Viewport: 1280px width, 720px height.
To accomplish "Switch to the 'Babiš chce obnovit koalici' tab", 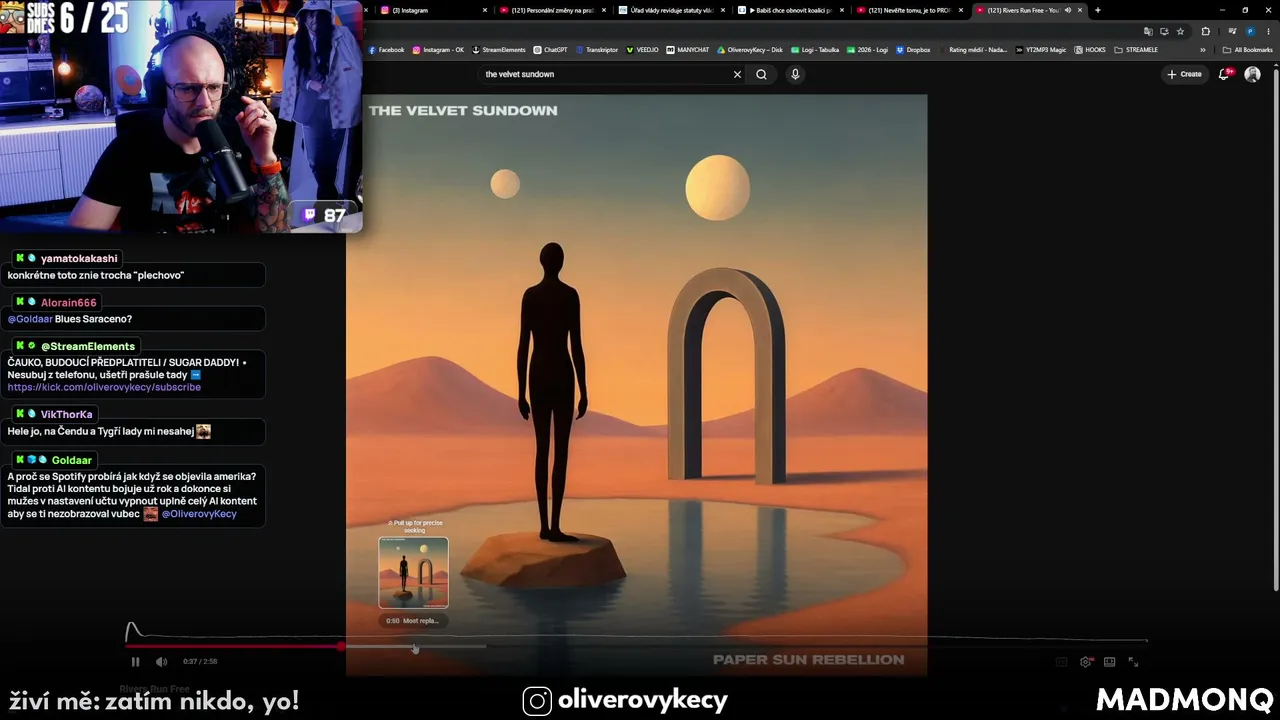I will tap(791, 10).
